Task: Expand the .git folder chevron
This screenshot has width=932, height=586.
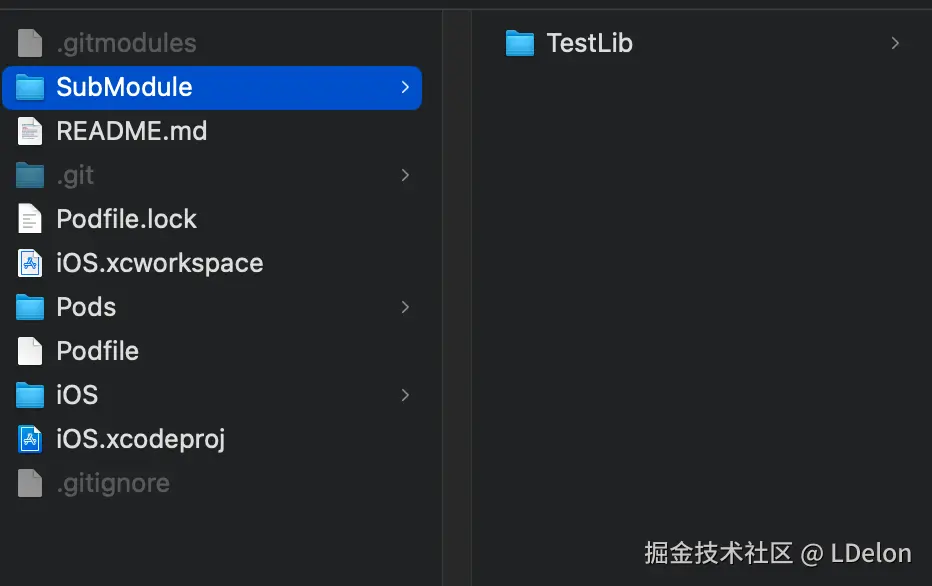Action: pos(405,175)
